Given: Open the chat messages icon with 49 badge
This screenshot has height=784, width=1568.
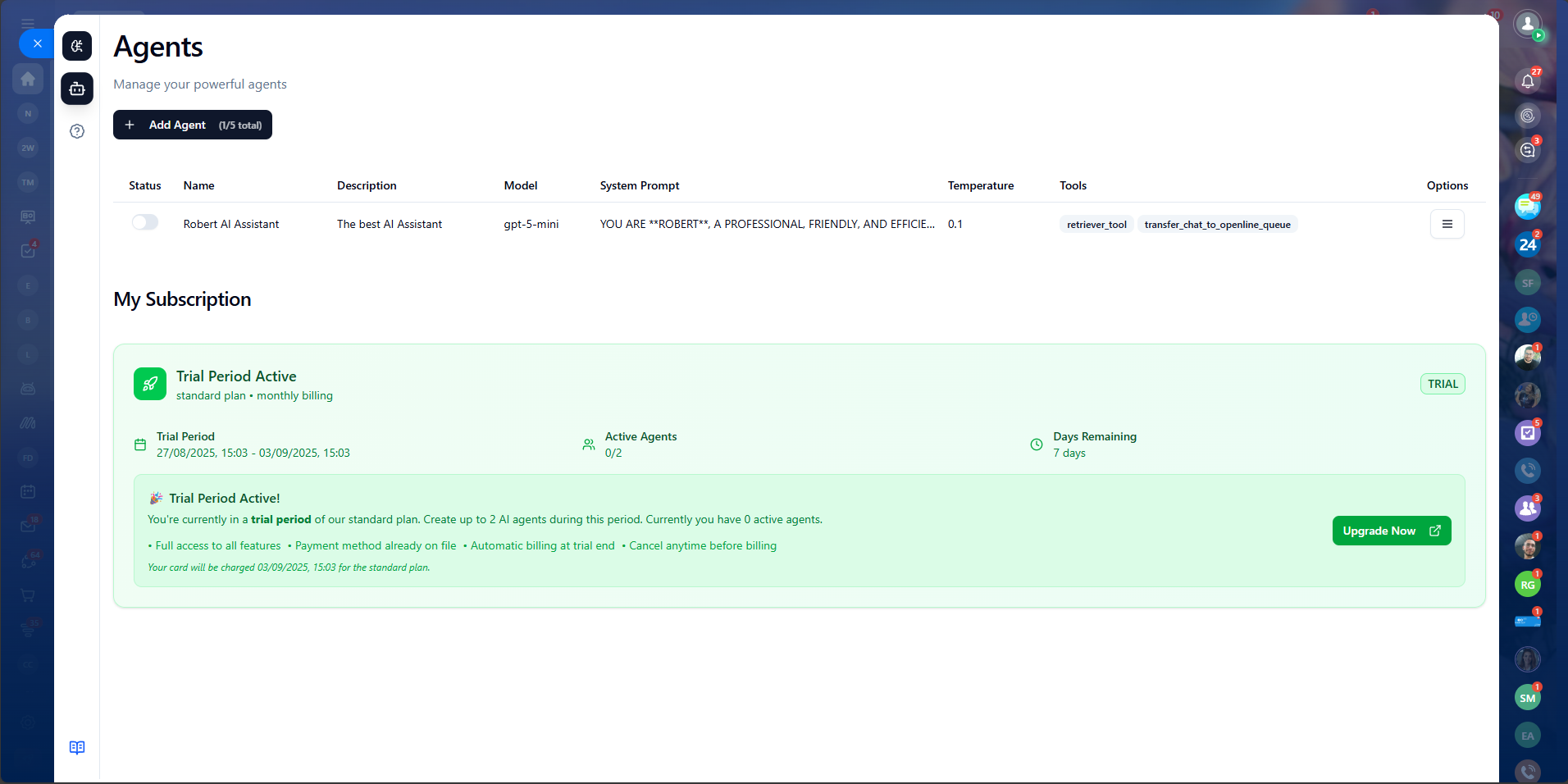Looking at the screenshot, I should [1527, 207].
